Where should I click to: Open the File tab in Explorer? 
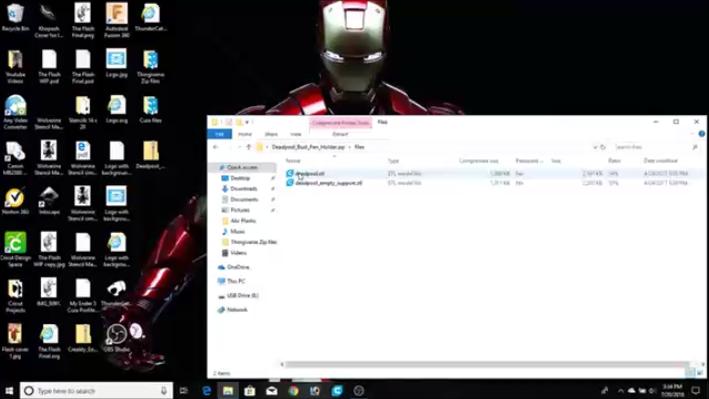tap(219, 134)
